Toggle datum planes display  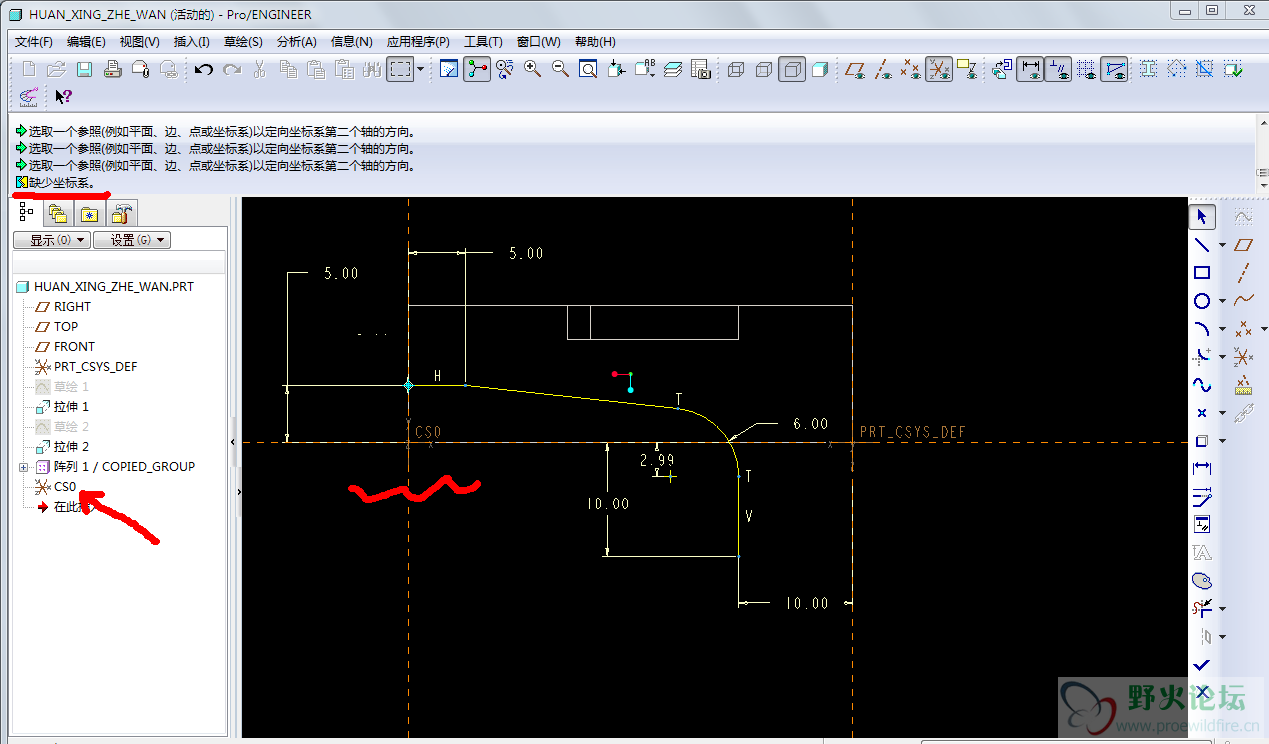coord(855,69)
